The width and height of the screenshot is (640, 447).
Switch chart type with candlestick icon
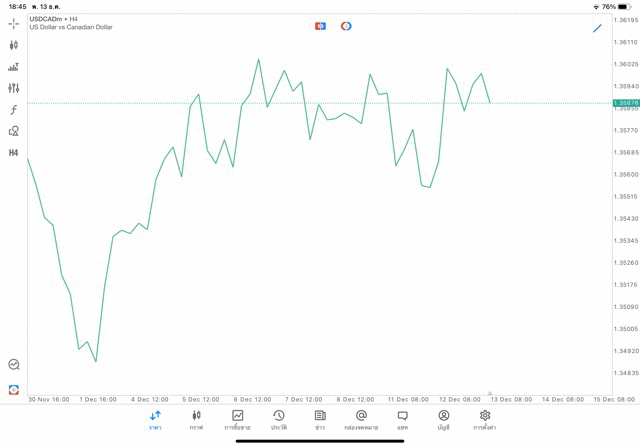[13, 45]
